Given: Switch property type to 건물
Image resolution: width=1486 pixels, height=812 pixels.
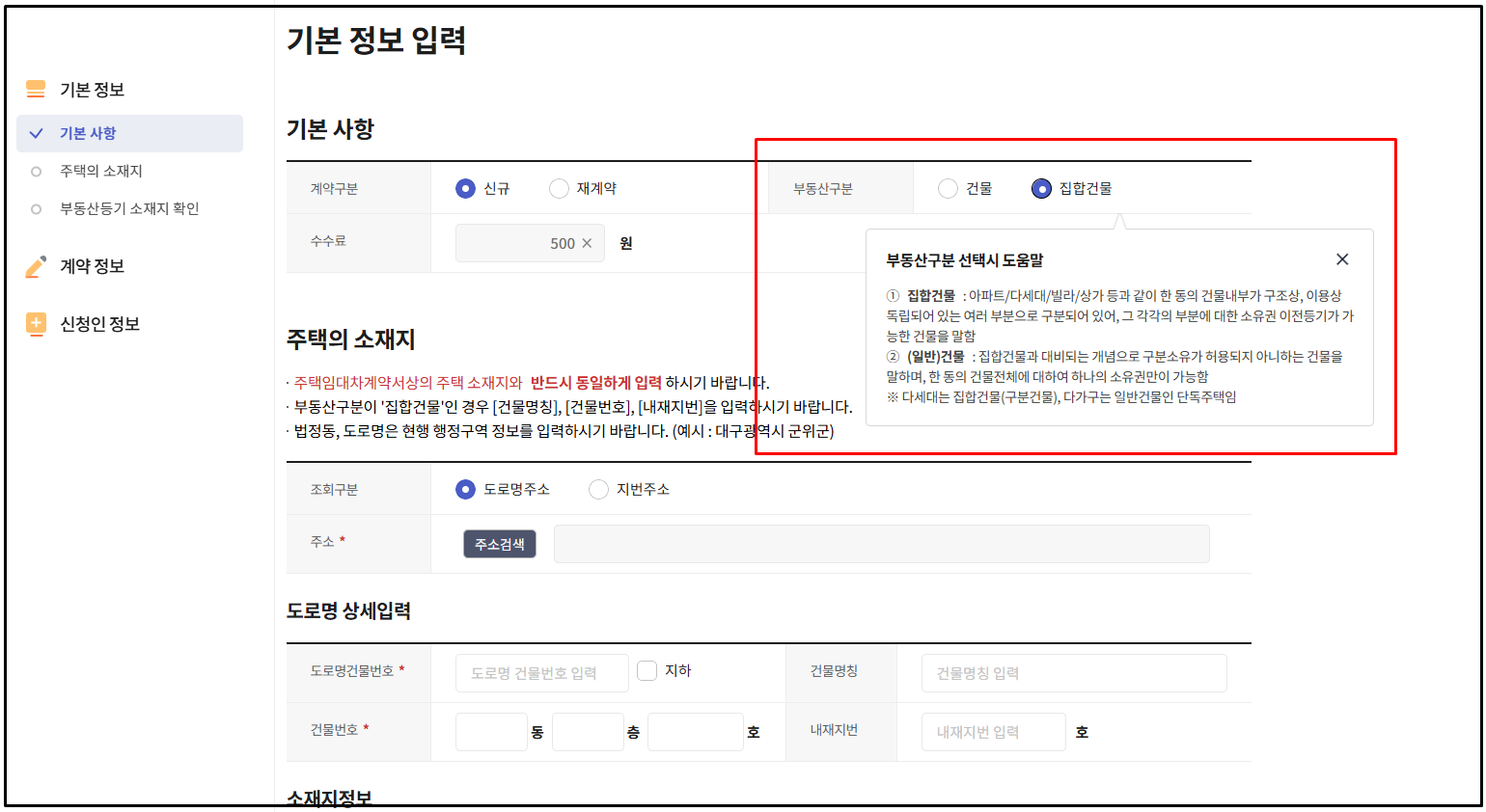Looking at the screenshot, I should click(x=947, y=188).
